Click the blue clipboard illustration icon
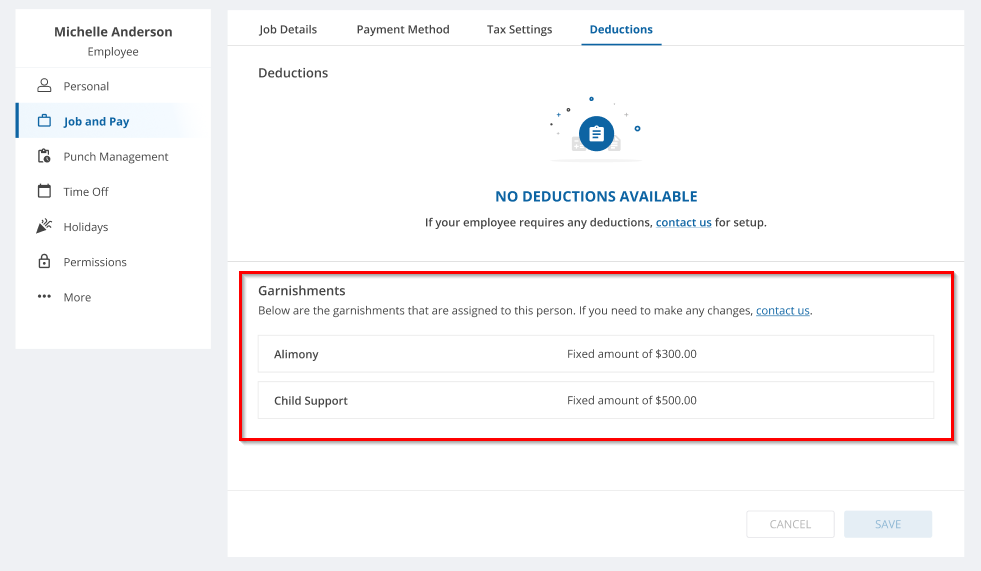This screenshot has height=571, width=981. [x=596, y=133]
